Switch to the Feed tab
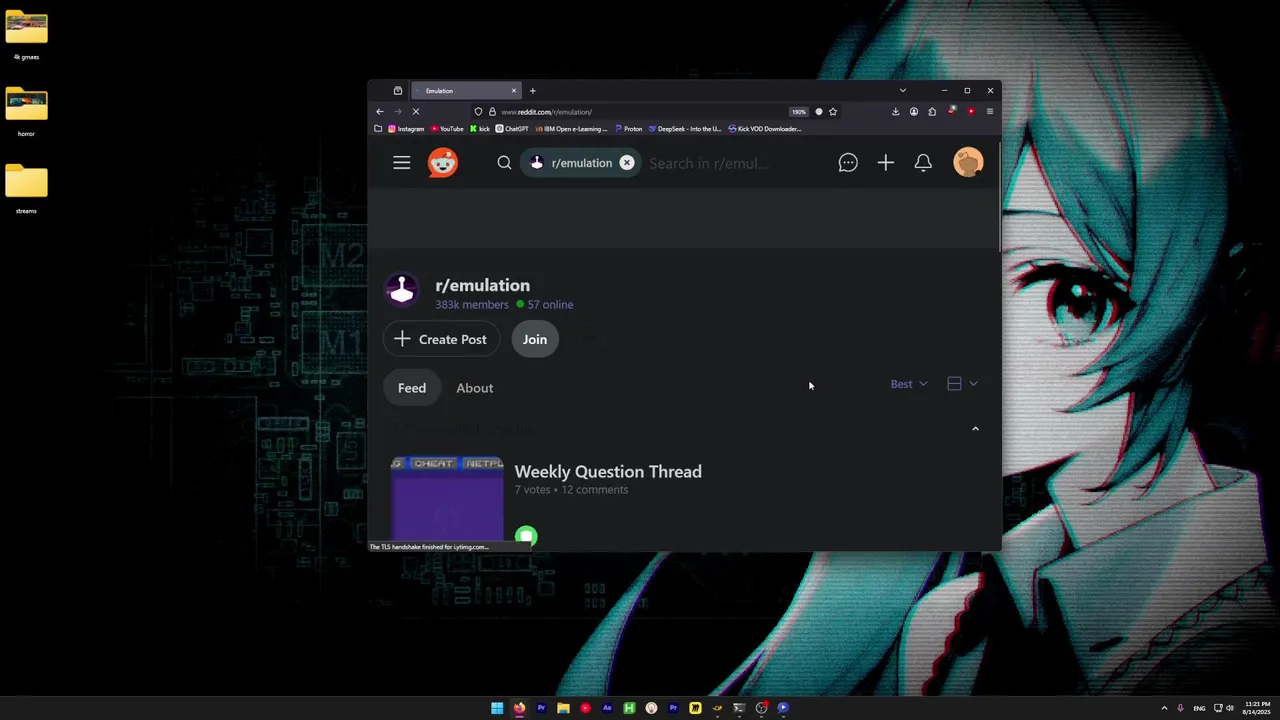This screenshot has width=1280, height=720. point(412,388)
